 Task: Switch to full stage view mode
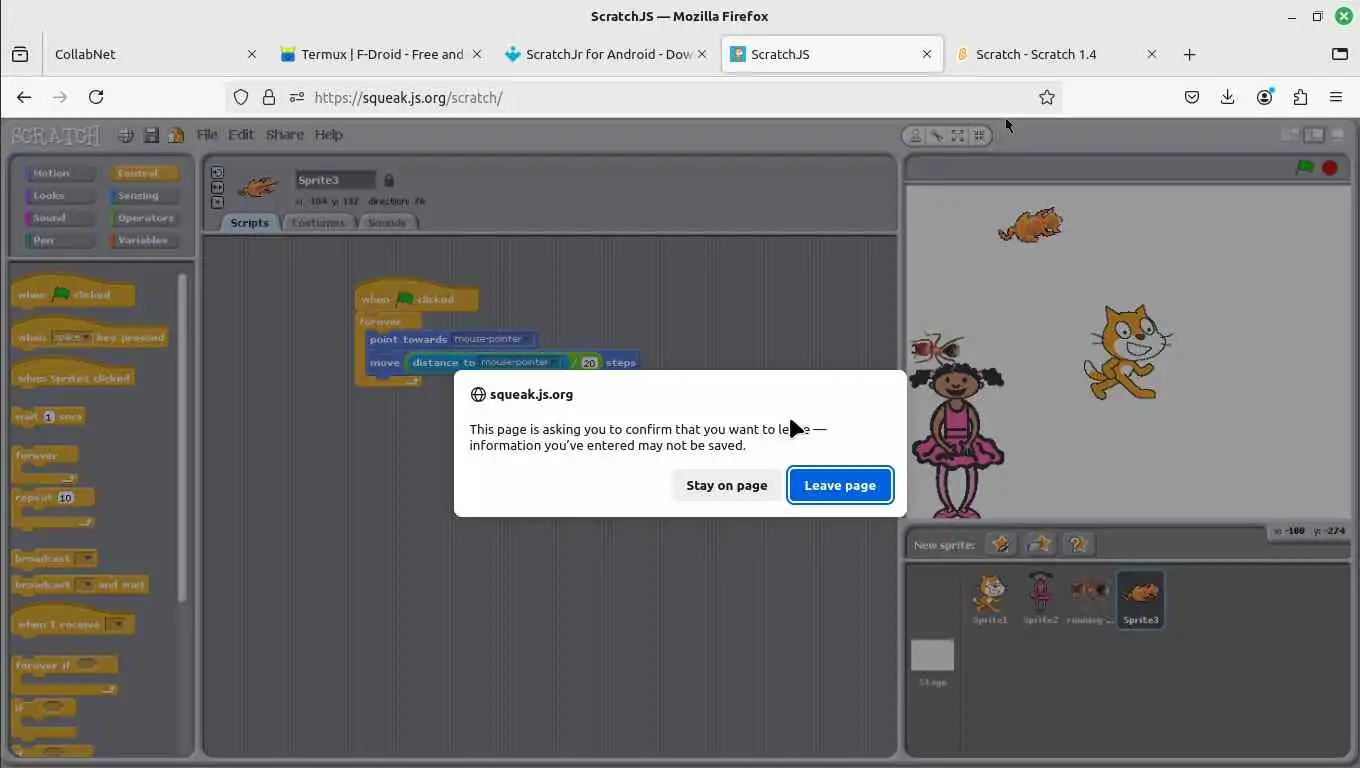[x=1314, y=135]
